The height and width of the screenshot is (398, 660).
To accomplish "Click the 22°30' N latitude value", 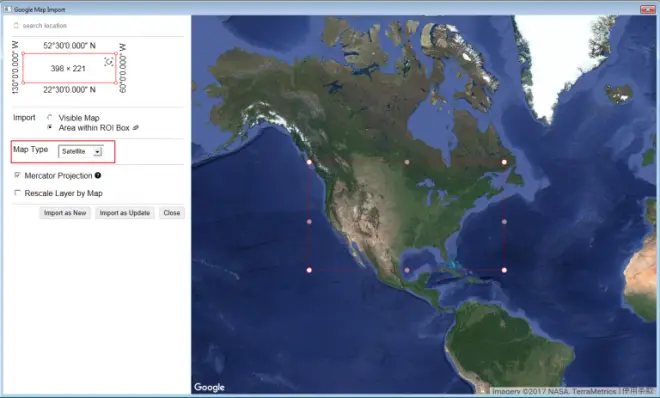I will [69, 90].
